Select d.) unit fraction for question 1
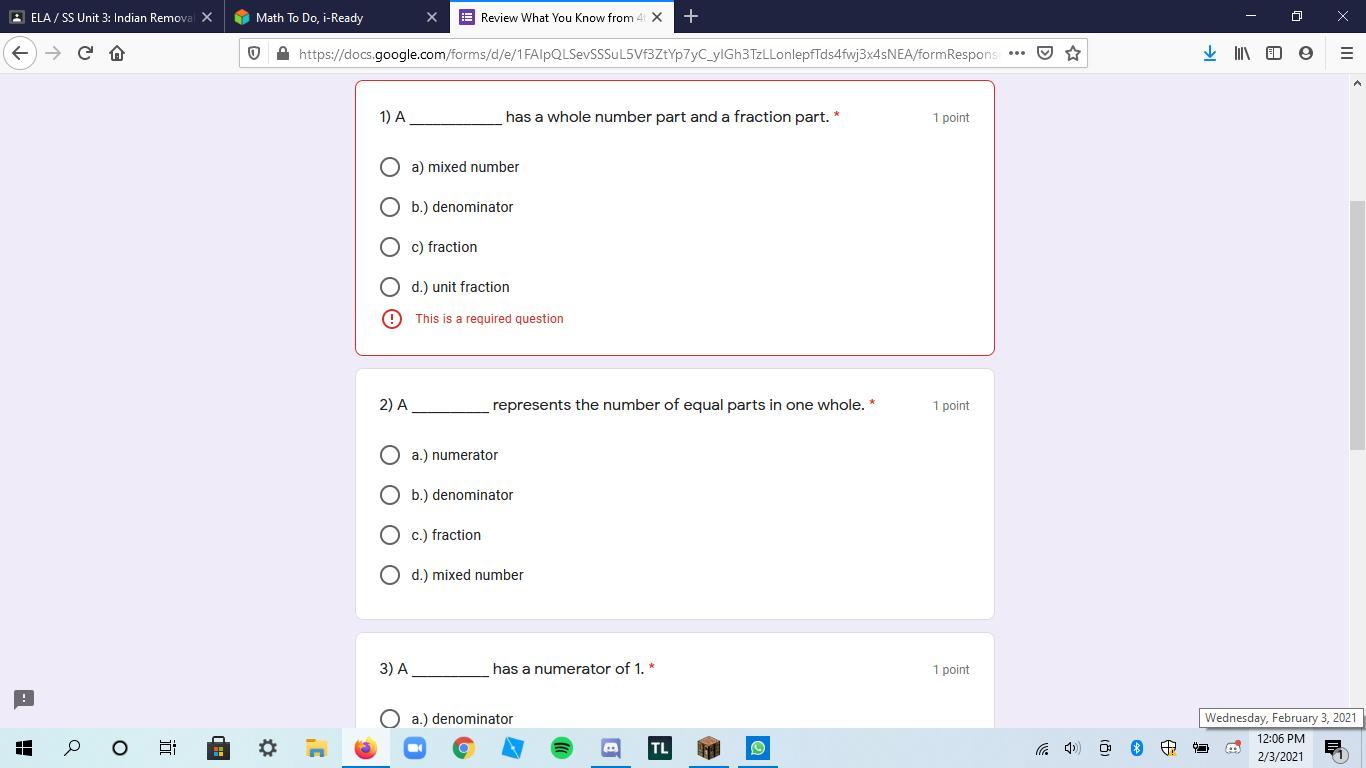 coord(390,287)
